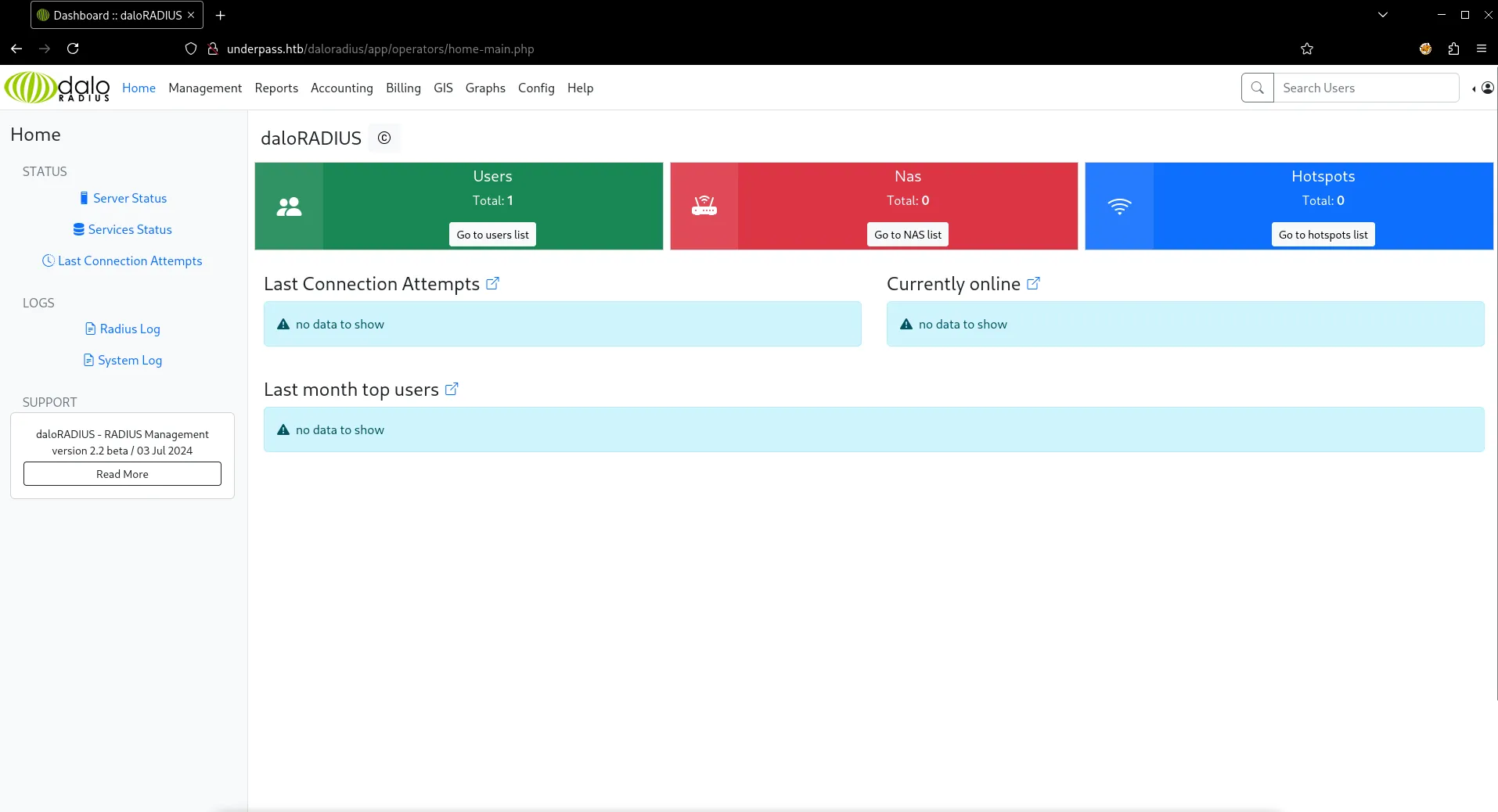This screenshot has width=1498, height=812.
Task: Open the GIS menu
Action: (443, 88)
